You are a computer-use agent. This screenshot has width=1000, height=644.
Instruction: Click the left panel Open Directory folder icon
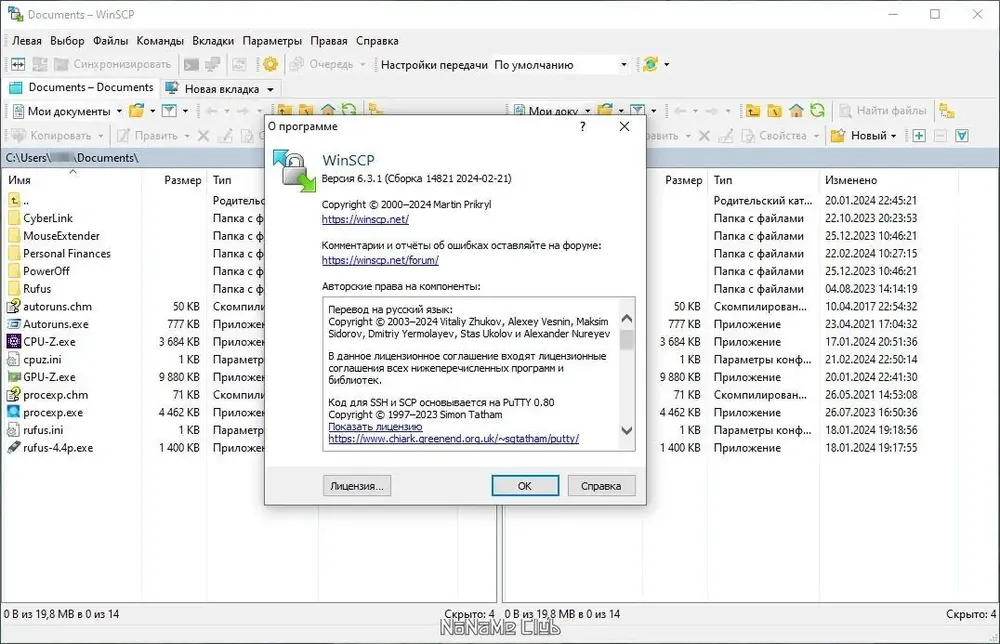tap(136, 111)
